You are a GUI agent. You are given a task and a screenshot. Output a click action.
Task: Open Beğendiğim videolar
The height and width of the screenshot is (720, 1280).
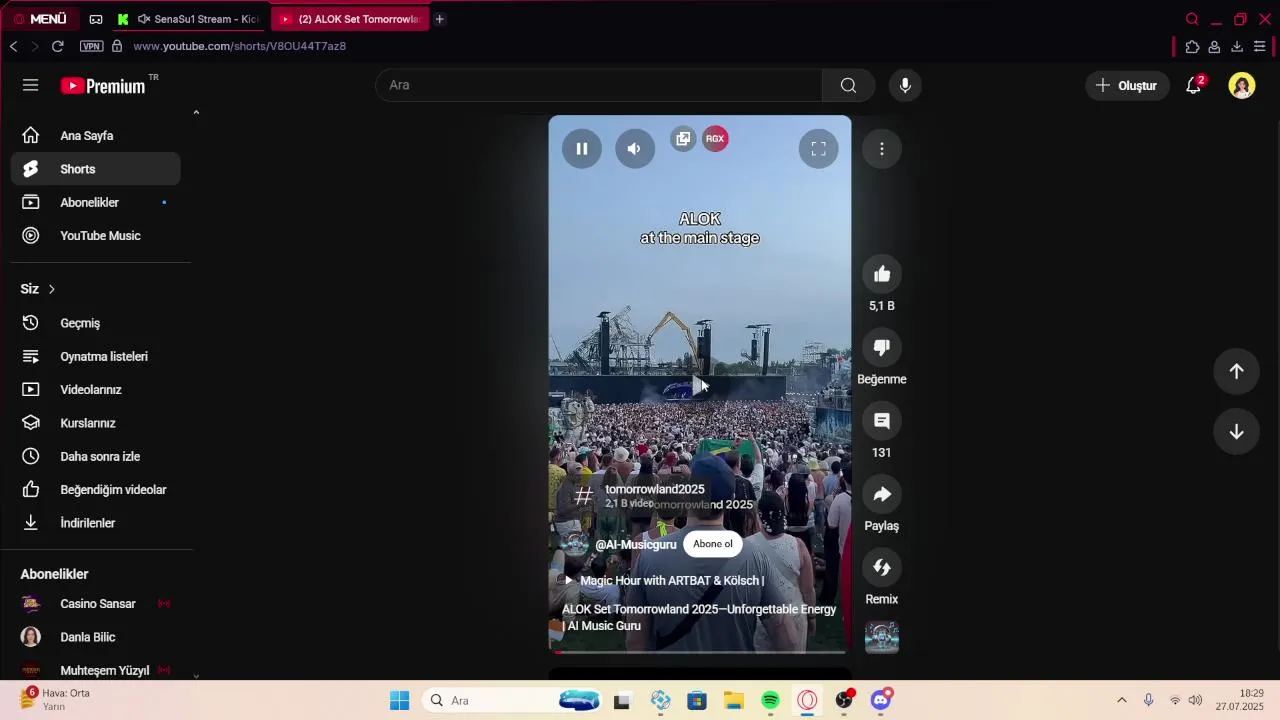click(x=96, y=490)
